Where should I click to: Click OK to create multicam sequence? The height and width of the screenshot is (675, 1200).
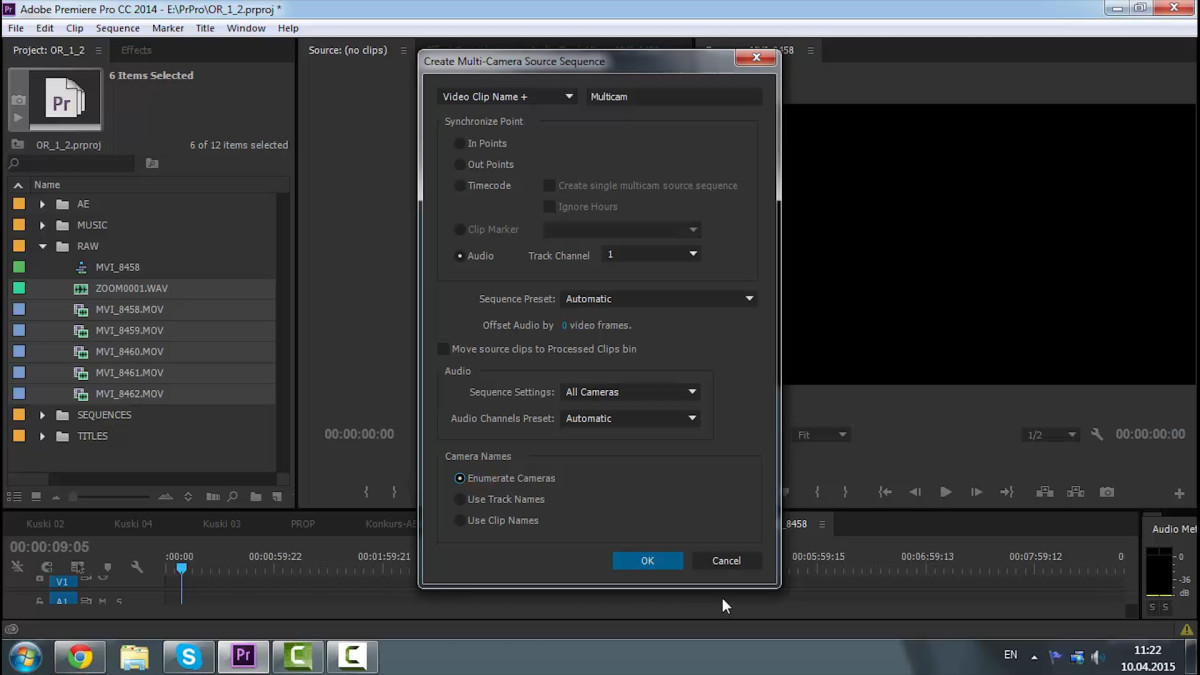click(x=647, y=561)
